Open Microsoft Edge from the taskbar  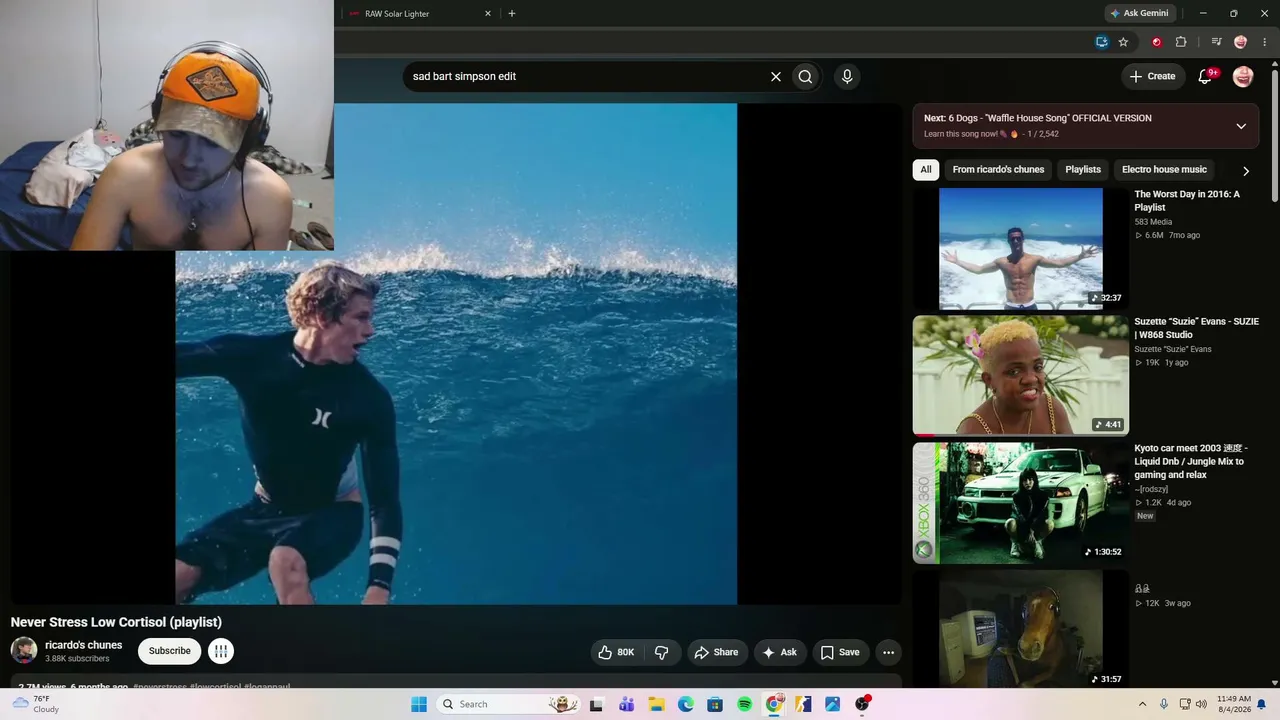coord(686,704)
